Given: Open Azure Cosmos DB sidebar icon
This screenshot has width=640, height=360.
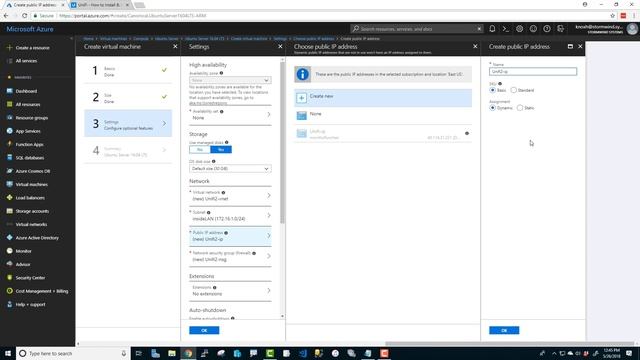Looking at the screenshot, I should [9, 171].
